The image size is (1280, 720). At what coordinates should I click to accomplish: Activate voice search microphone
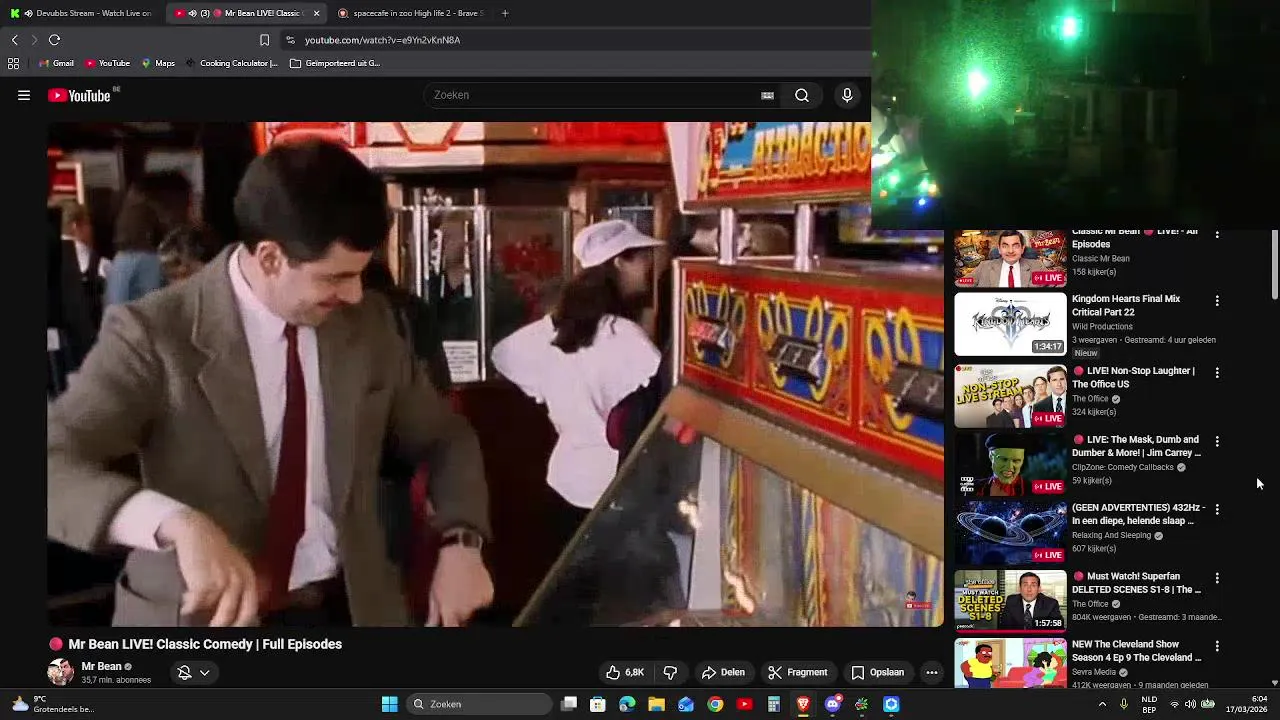point(847,95)
